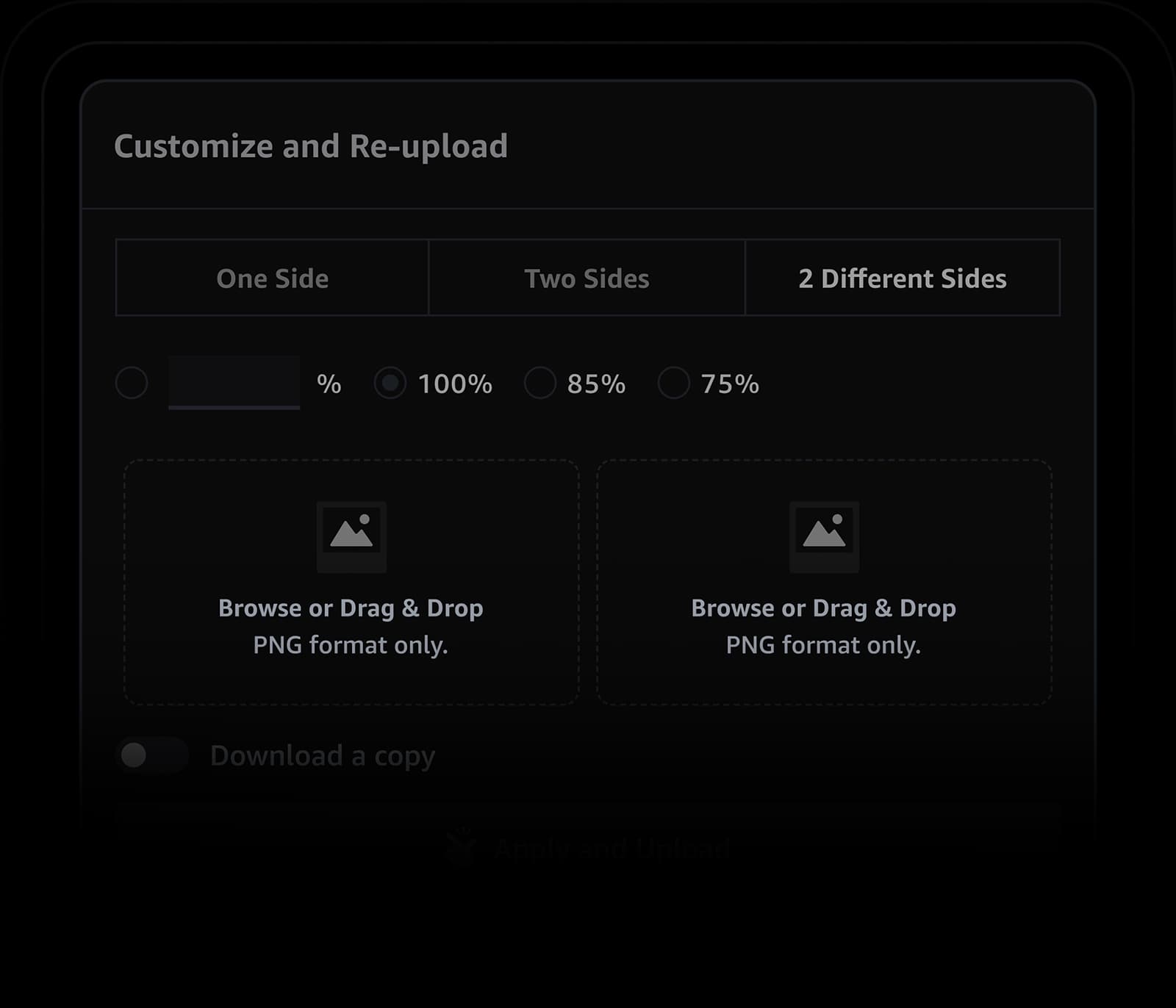Open the Two Sides tab
Screen dimensions: 1176x1008
tap(587, 278)
